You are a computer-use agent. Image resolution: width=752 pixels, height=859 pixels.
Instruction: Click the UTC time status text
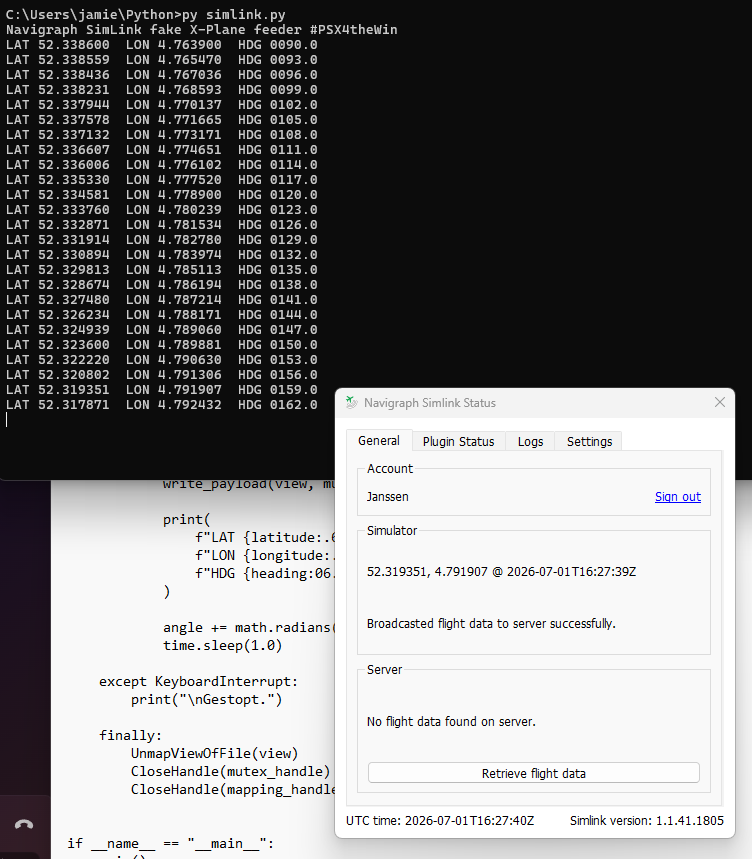click(x=440, y=821)
